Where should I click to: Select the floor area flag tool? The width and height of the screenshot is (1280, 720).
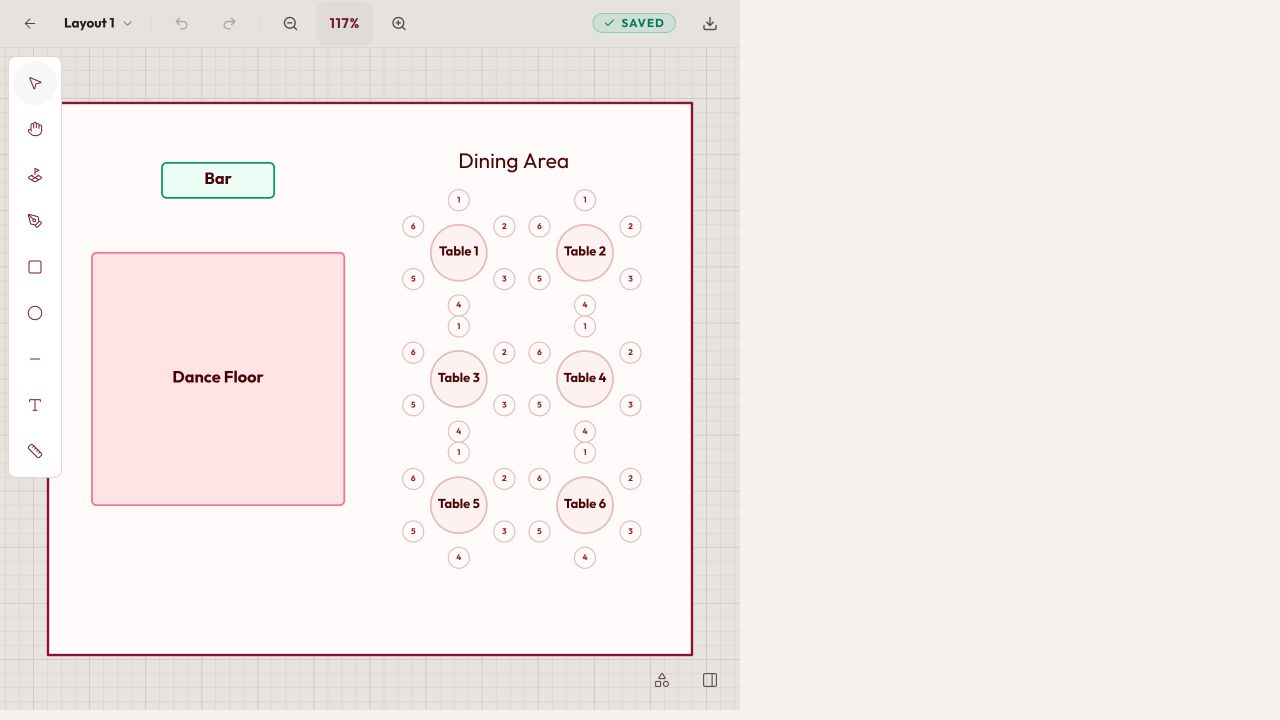point(35,175)
